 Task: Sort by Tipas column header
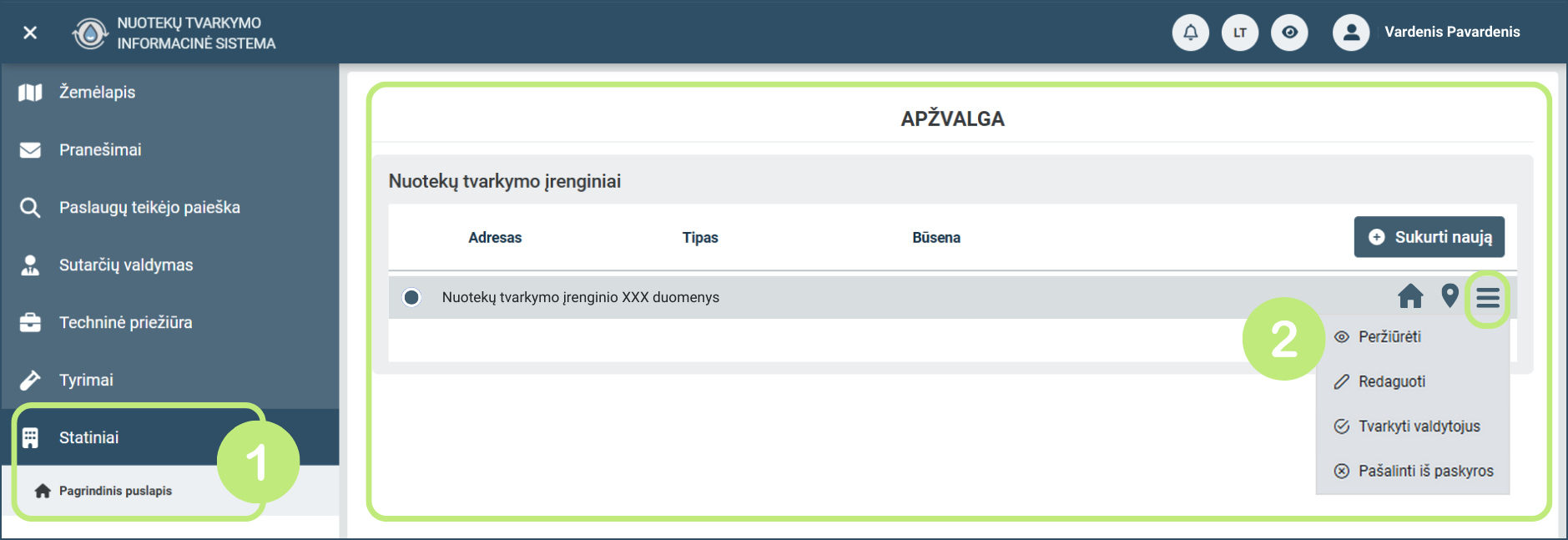[700, 238]
